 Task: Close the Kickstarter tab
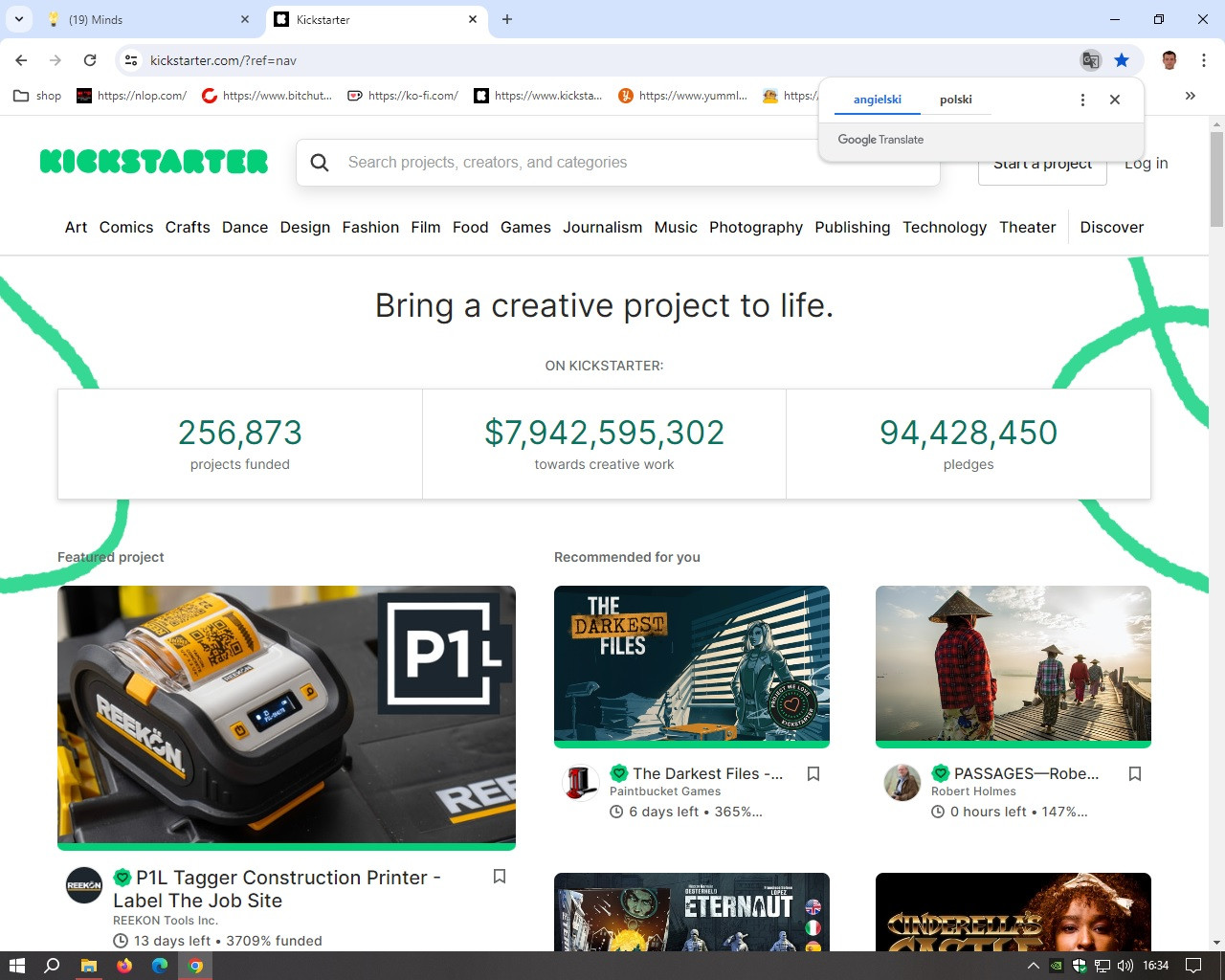click(473, 19)
